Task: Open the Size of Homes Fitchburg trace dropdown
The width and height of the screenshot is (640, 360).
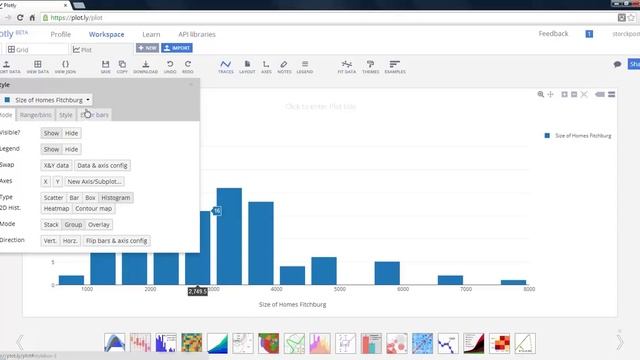Action: [x=47, y=100]
